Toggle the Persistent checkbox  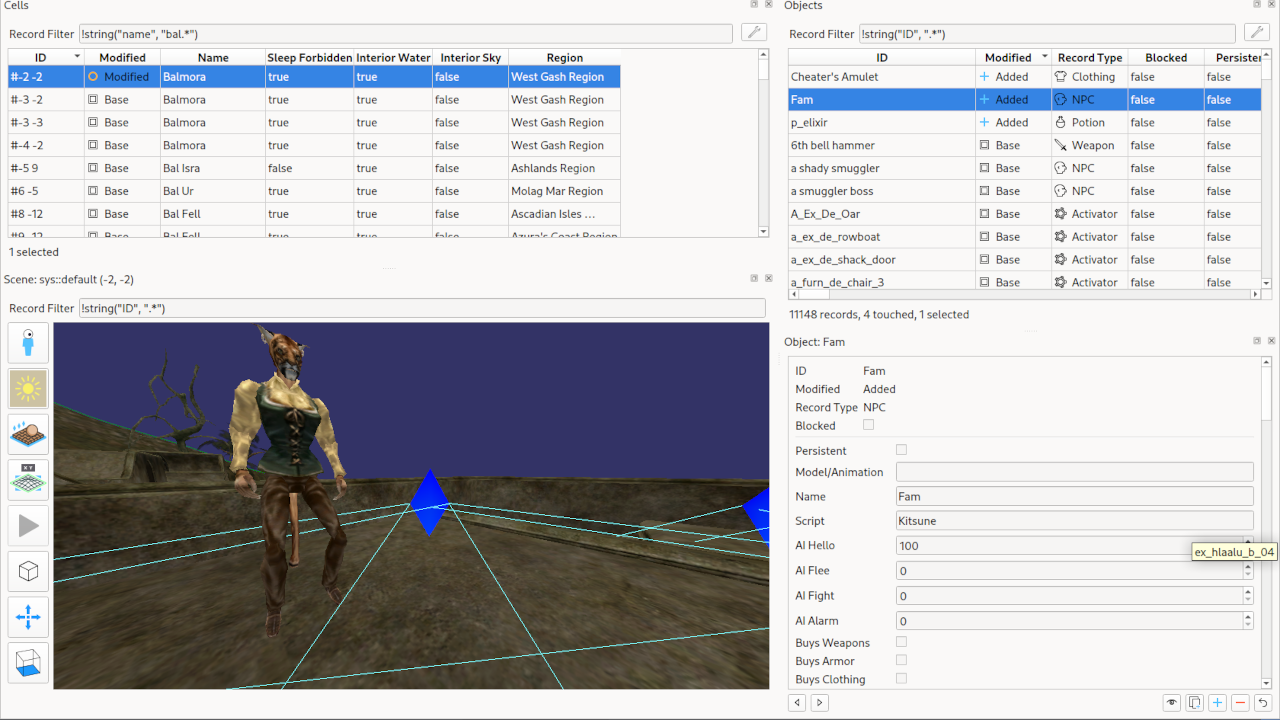point(902,450)
